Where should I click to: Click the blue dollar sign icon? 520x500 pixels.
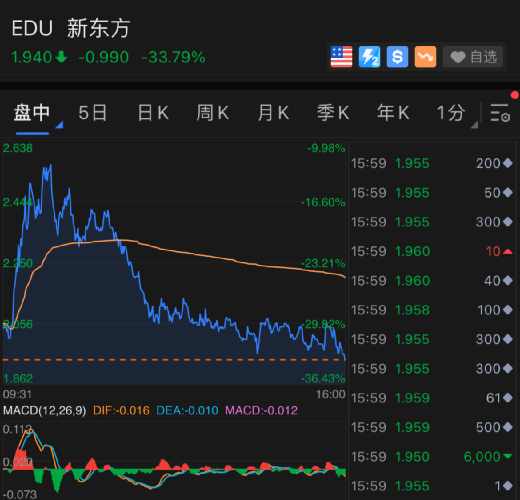(397, 57)
